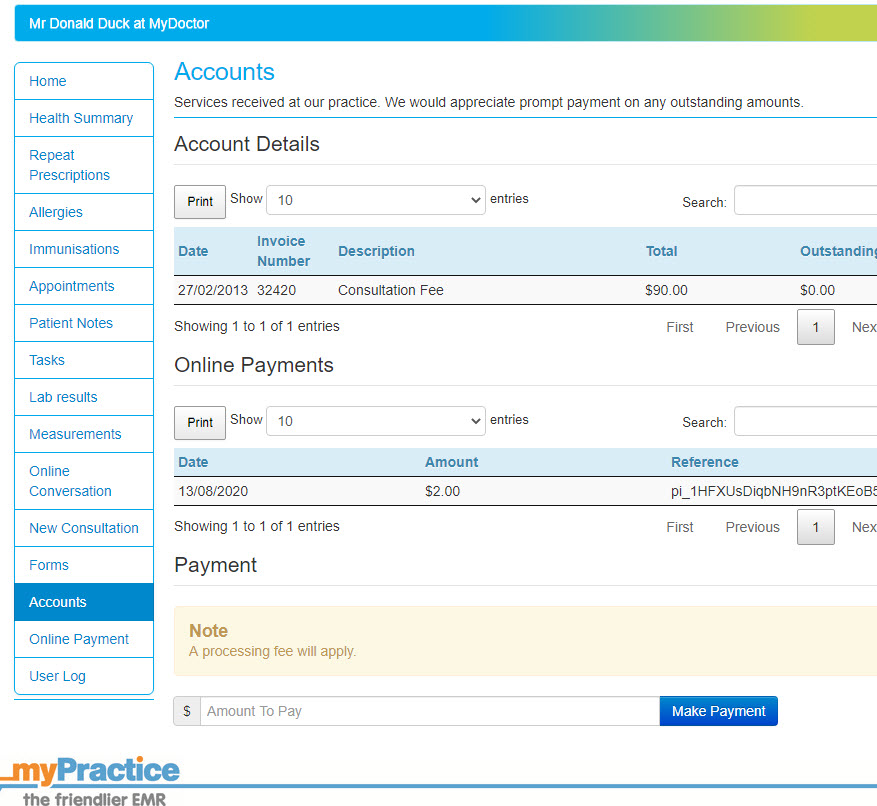
Task: Select page 1 in Online Payments pagination
Action: click(815, 527)
